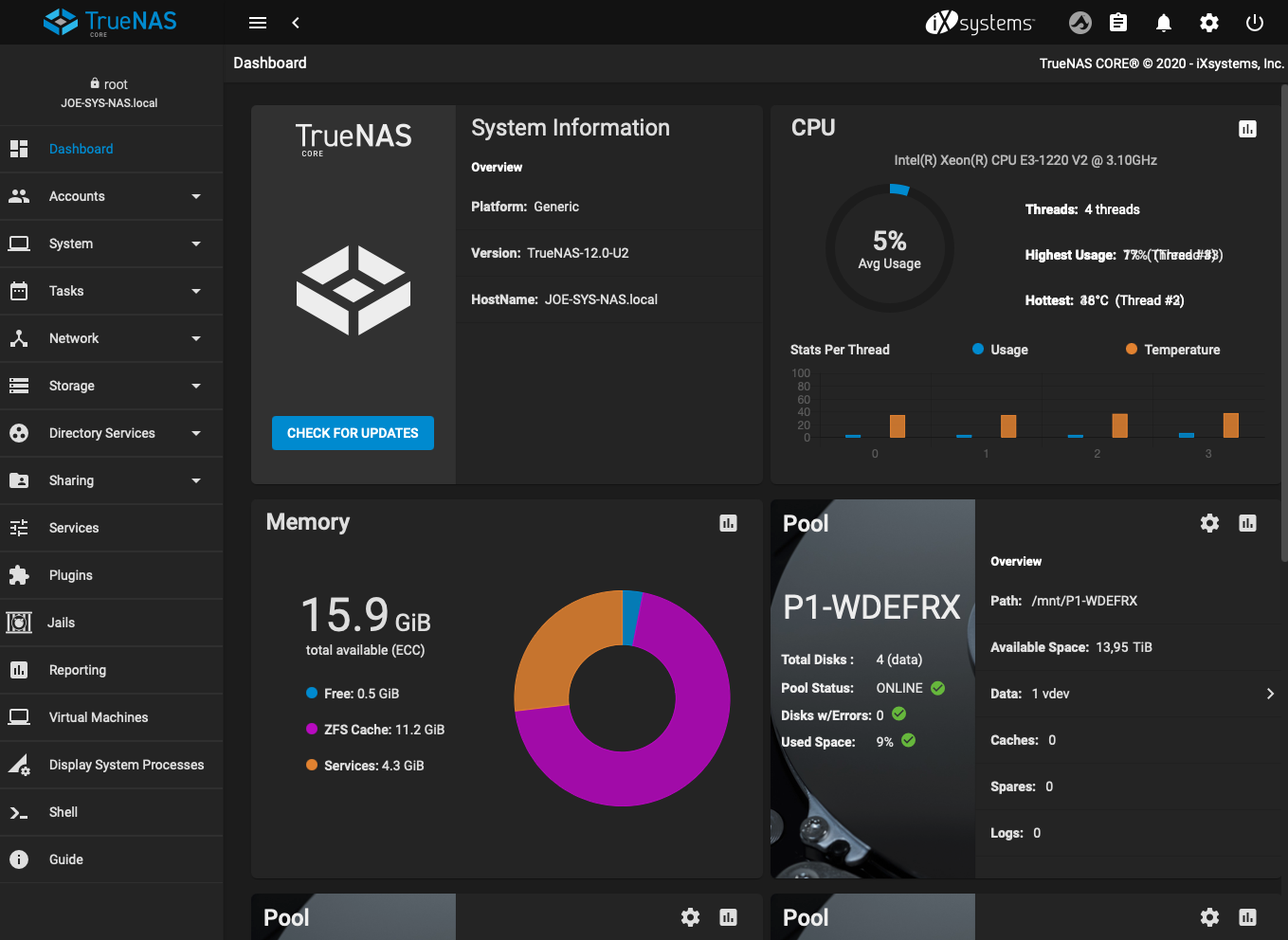Image resolution: width=1288 pixels, height=940 pixels.
Task: Open the top bar settings gear
Action: click(x=1209, y=23)
